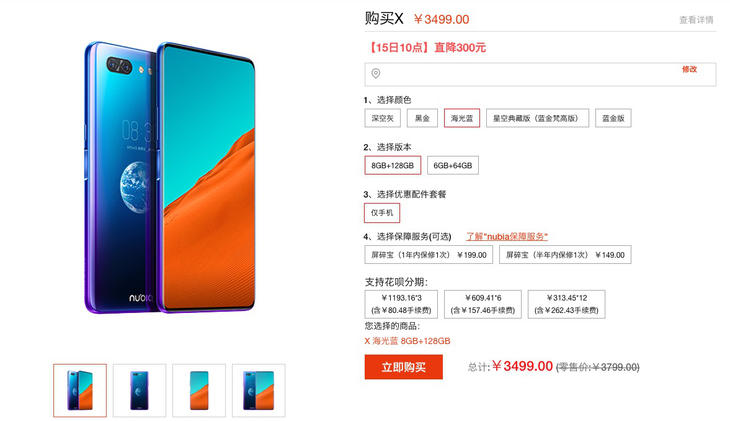Click the 立即购买 buy now button
Image resolution: width=730 pixels, height=421 pixels.
pyautogui.click(x=404, y=367)
